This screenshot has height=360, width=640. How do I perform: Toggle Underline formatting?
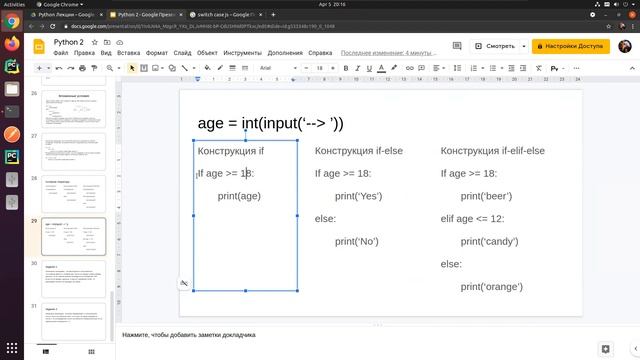(369, 68)
